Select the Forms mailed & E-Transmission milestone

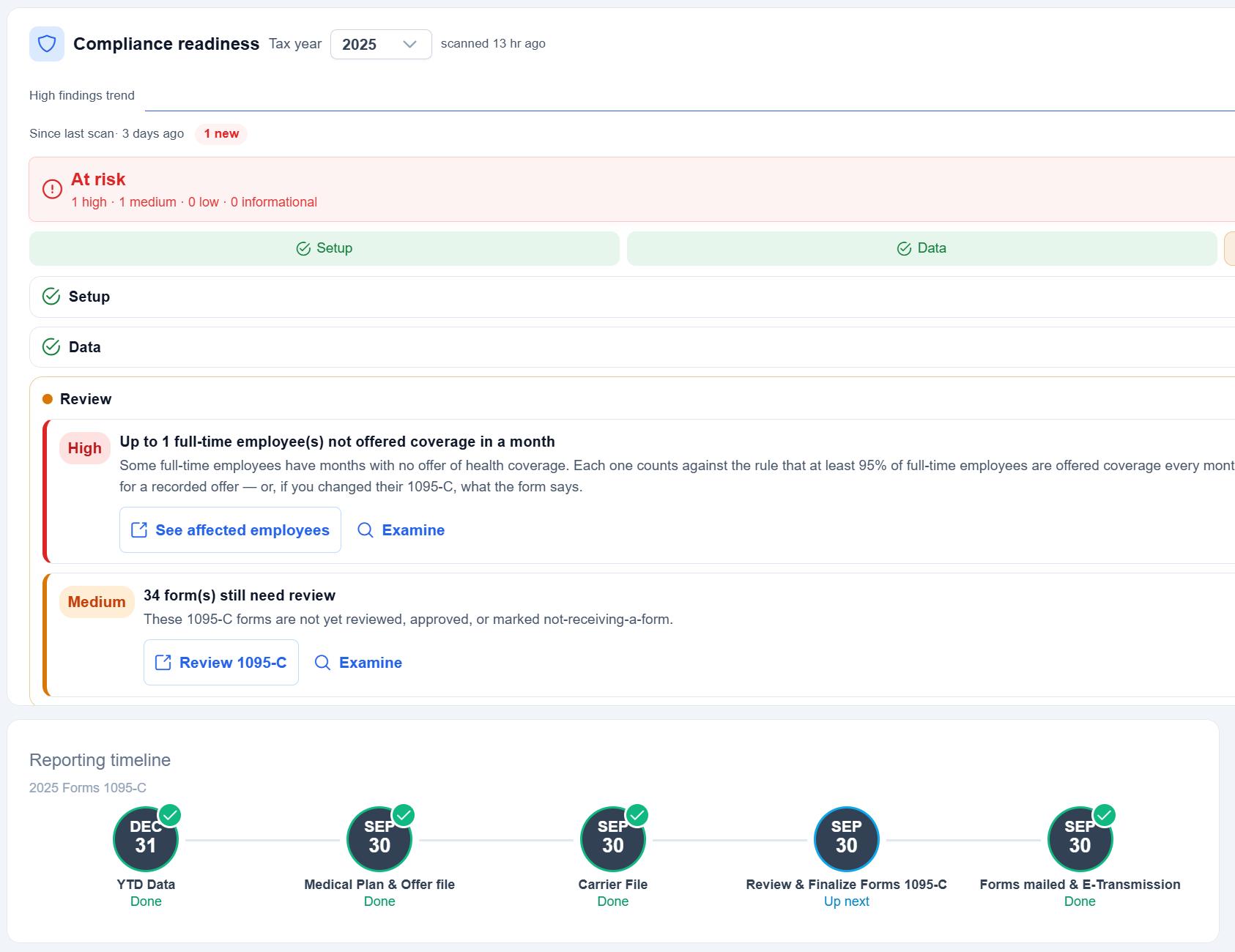(1080, 839)
